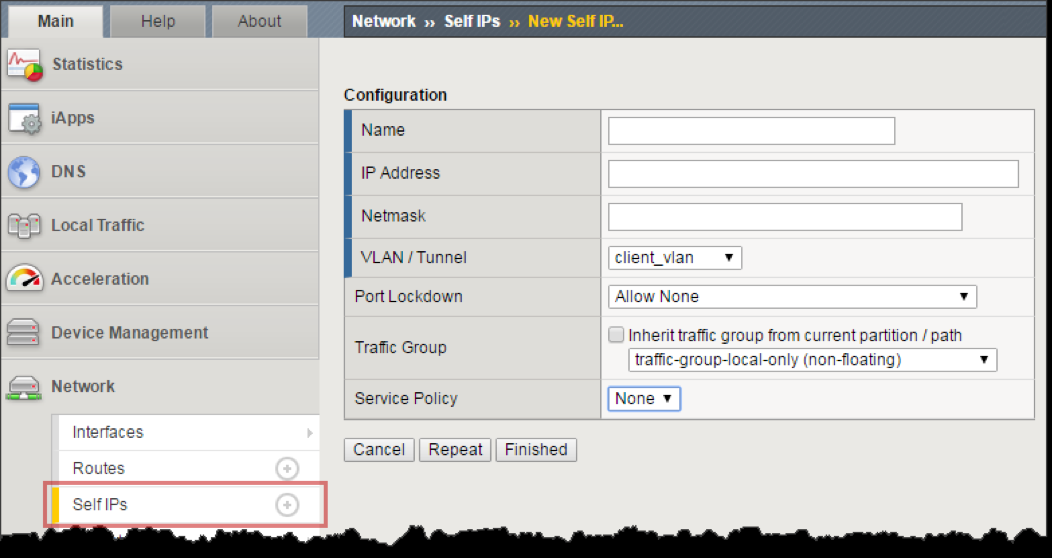Open the iApps menu item
Viewport: 1052px width, 558px height.
coord(160,117)
